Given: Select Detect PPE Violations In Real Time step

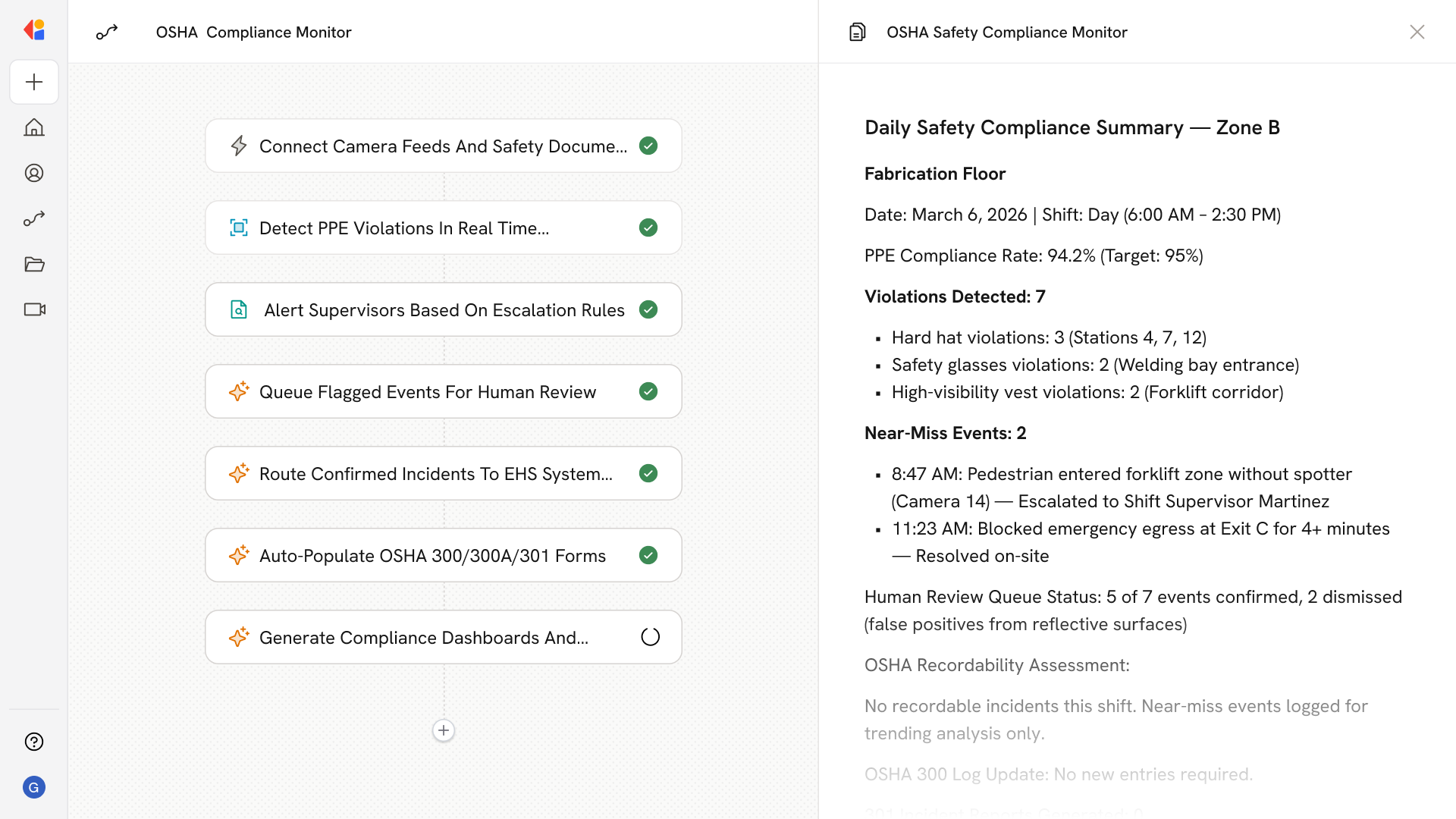Looking at the screenshot, I should 404,227.
